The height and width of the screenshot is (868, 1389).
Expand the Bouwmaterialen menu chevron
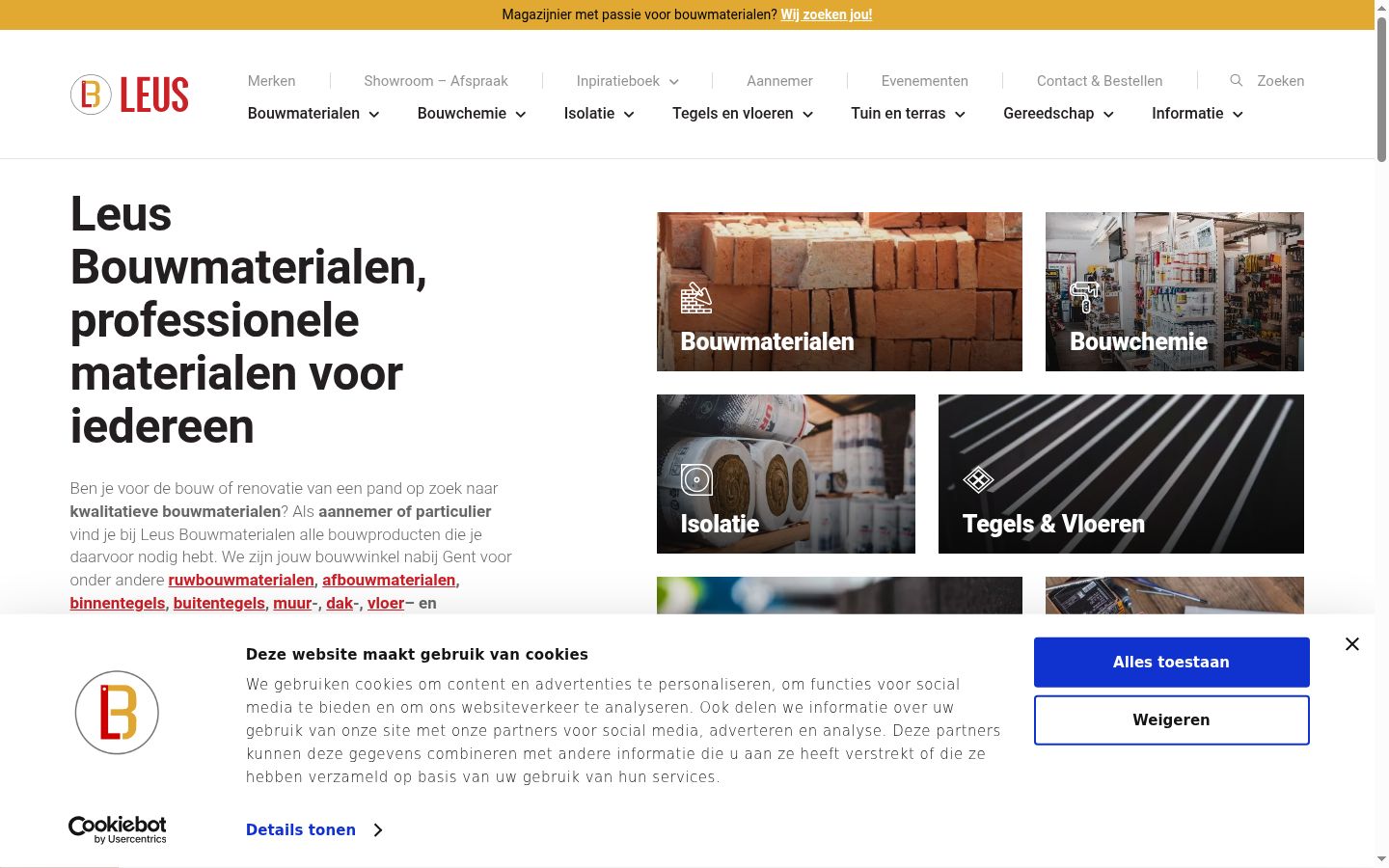374,114
